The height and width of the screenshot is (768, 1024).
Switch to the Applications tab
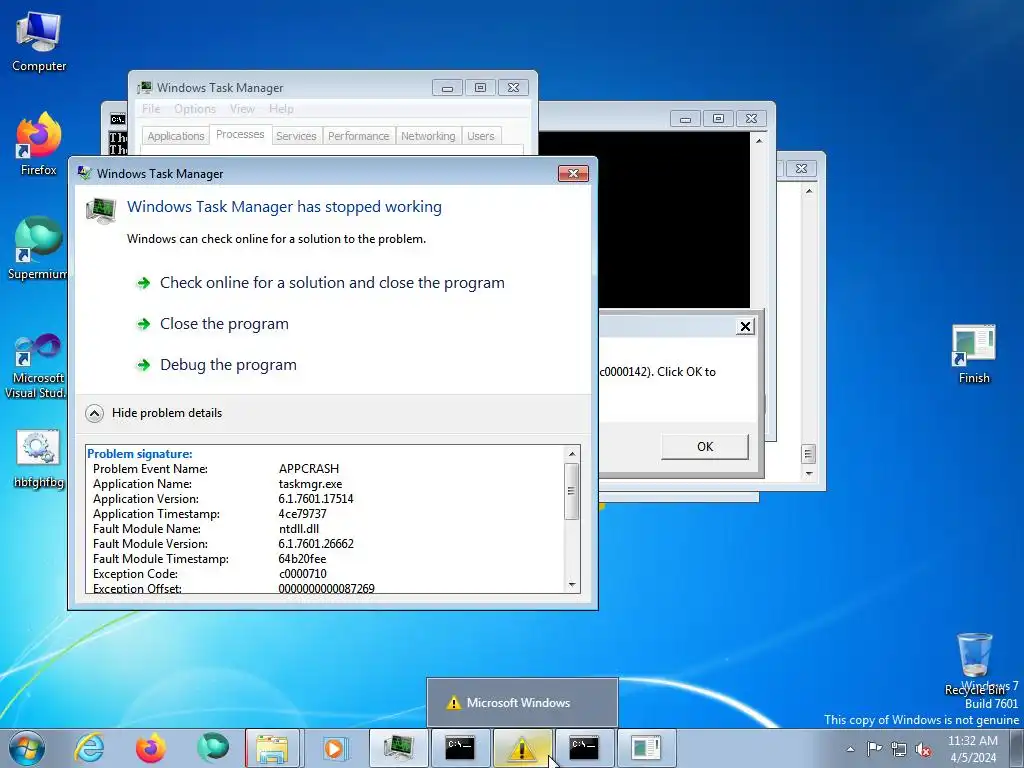point(176,136)
